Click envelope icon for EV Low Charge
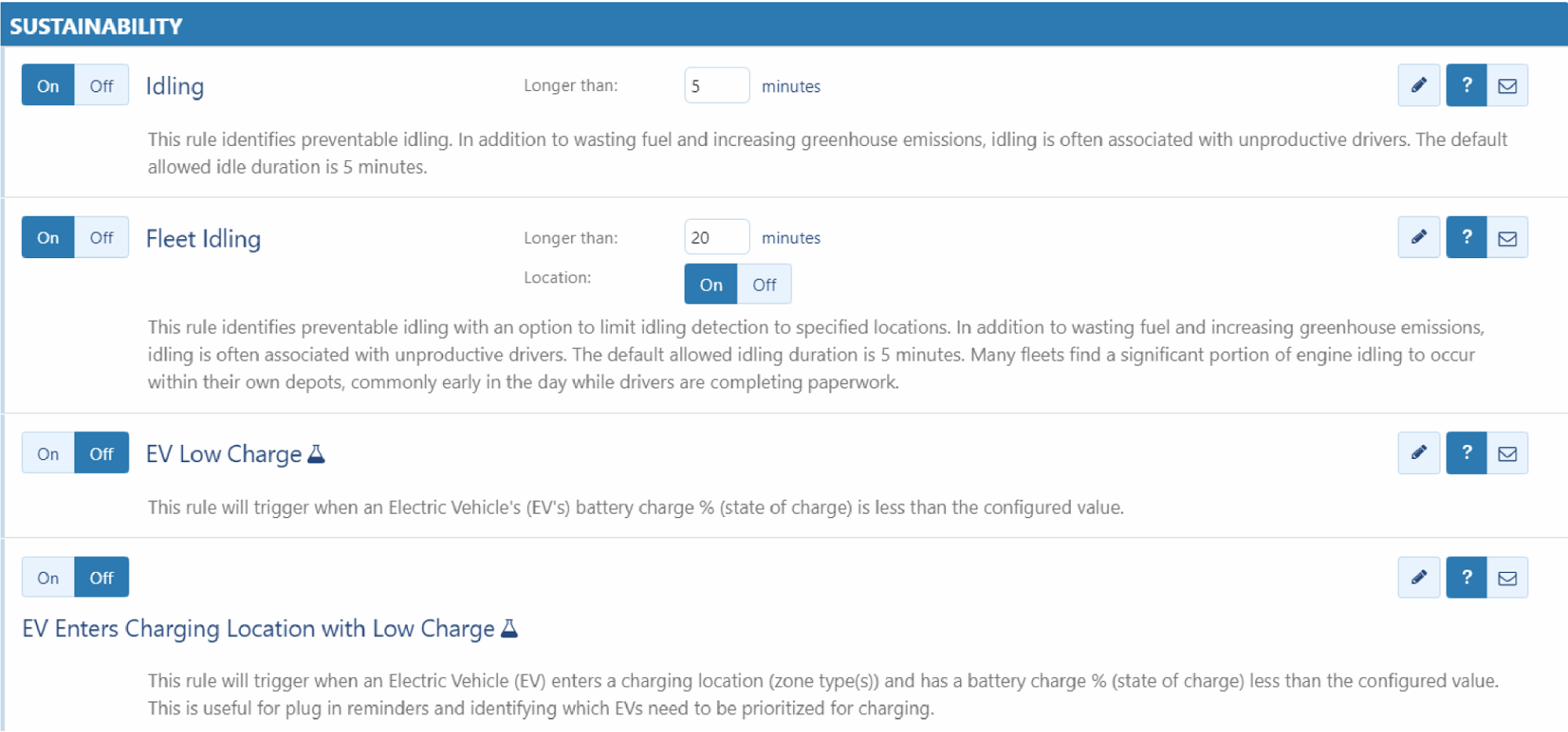 [x=1507, y=453]
